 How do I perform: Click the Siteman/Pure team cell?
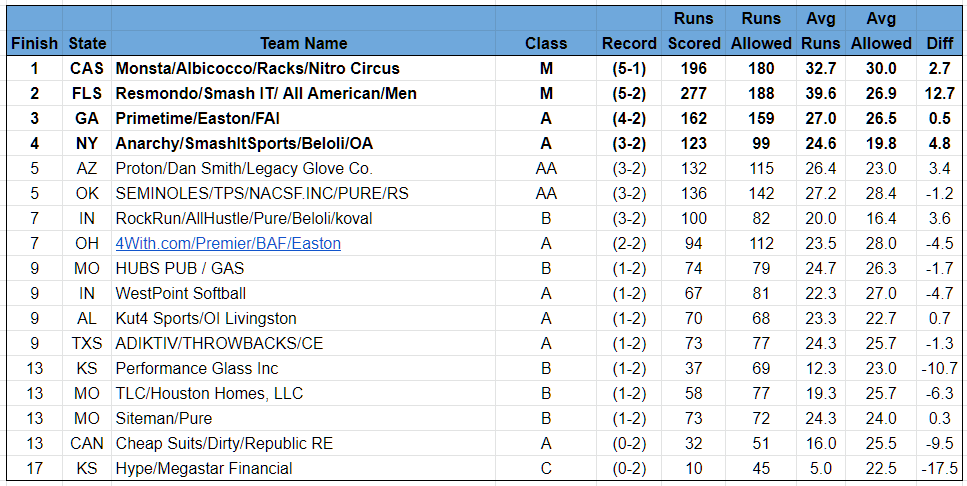[303, 418]
